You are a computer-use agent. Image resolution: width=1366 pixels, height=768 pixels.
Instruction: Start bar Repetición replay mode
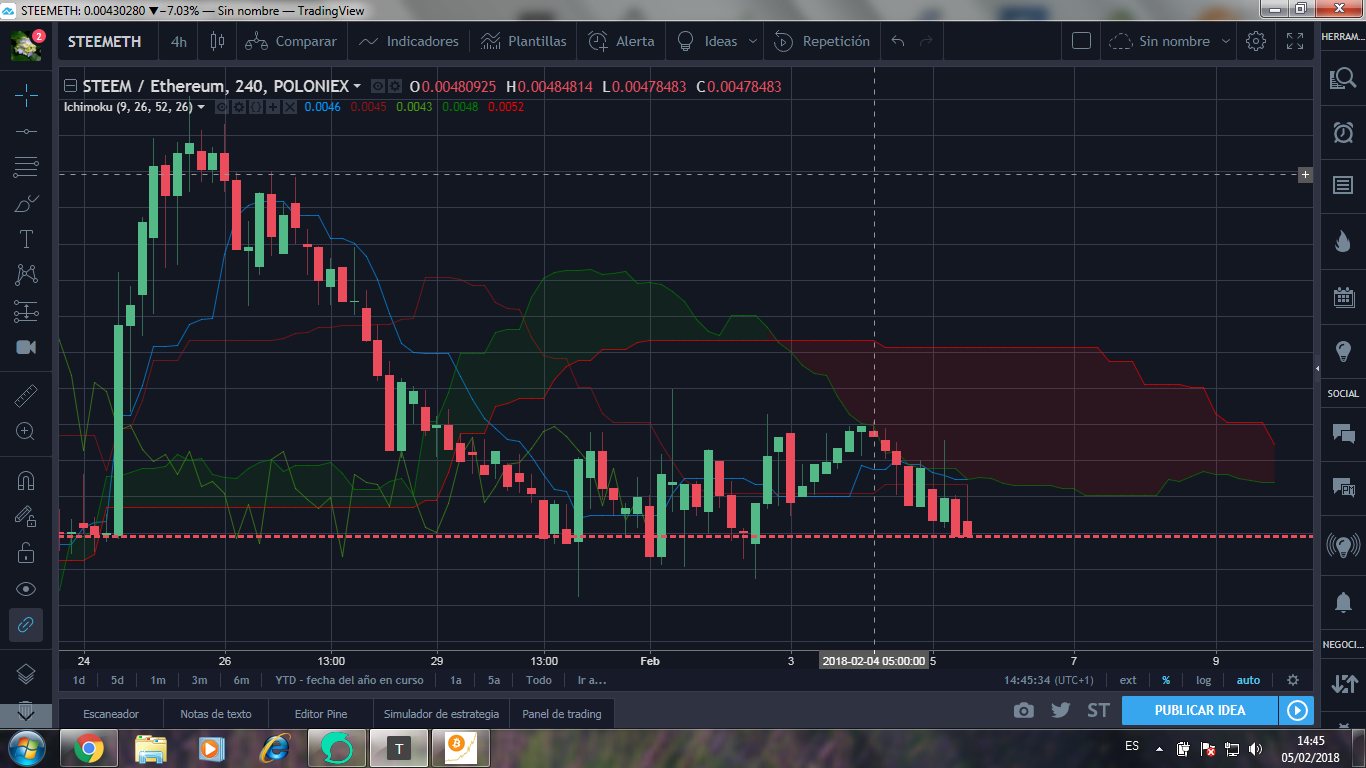pos(823,41)
